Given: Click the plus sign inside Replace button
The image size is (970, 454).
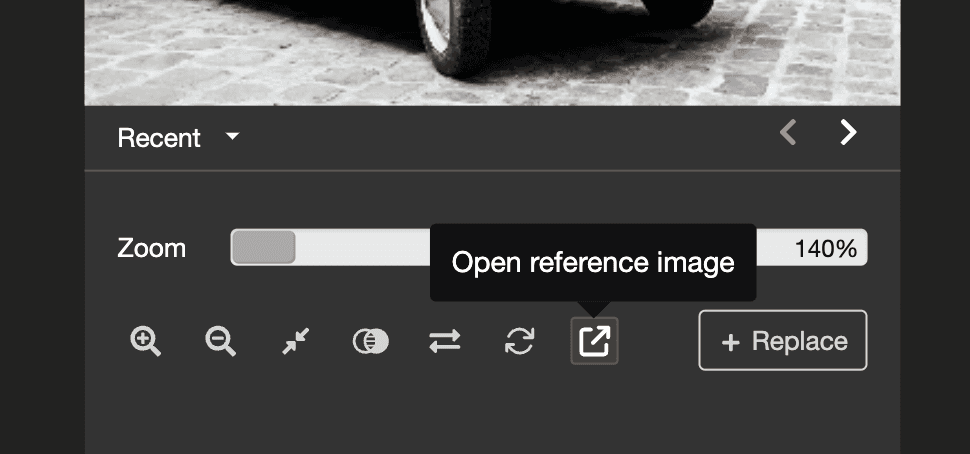Looking at the screenshot, I should [730, 342].
